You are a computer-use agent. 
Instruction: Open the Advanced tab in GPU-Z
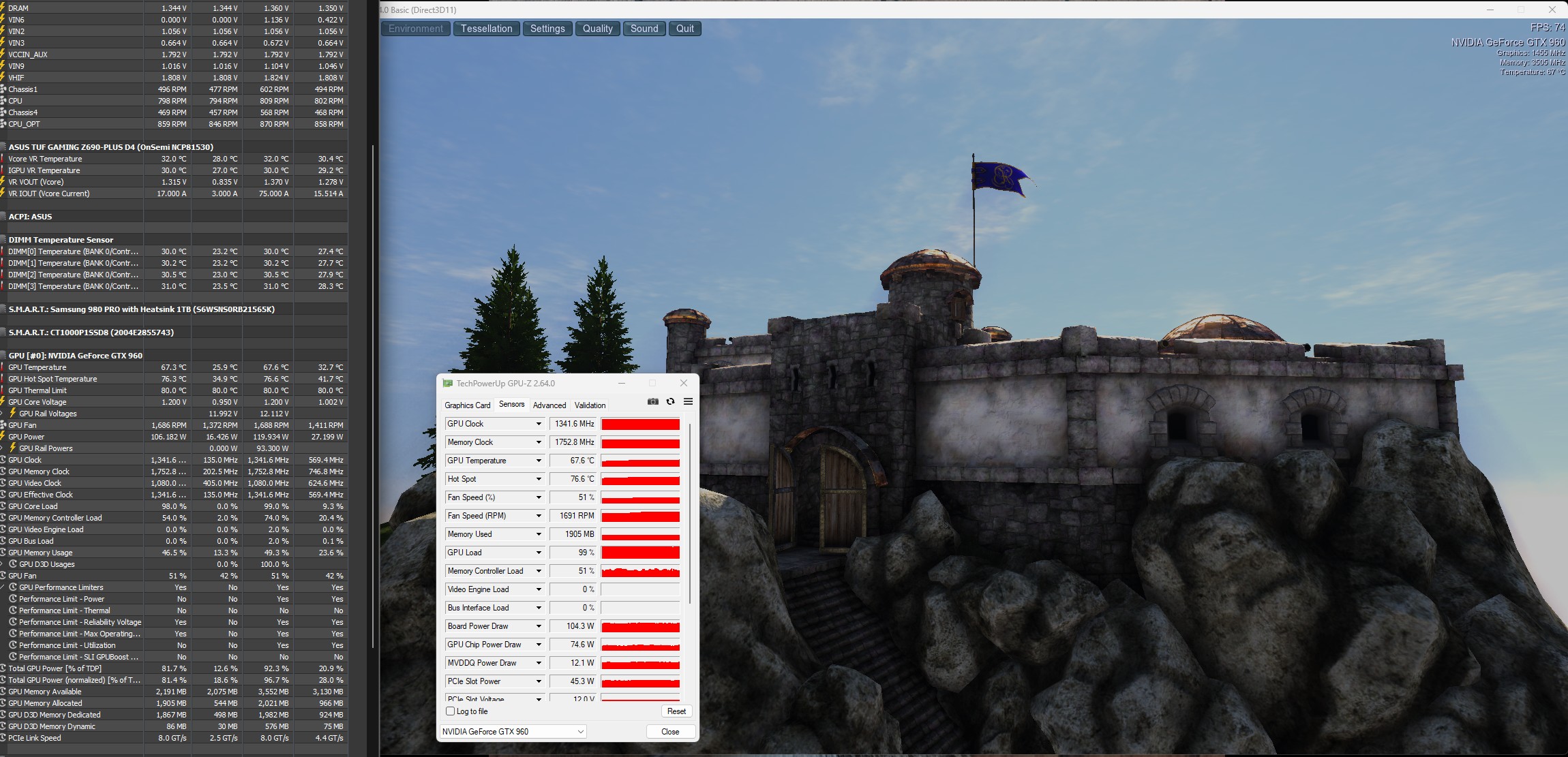click(549, 405)
